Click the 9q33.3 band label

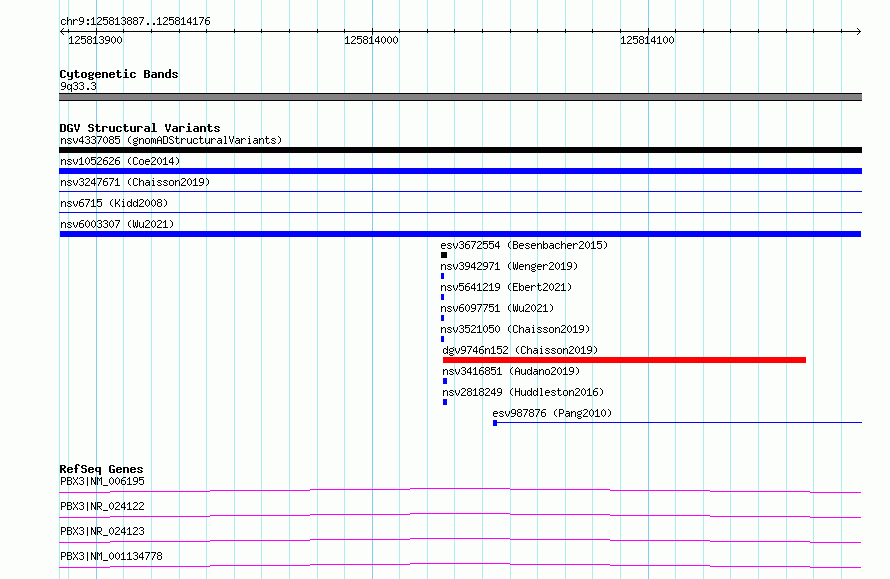(78, 86)
